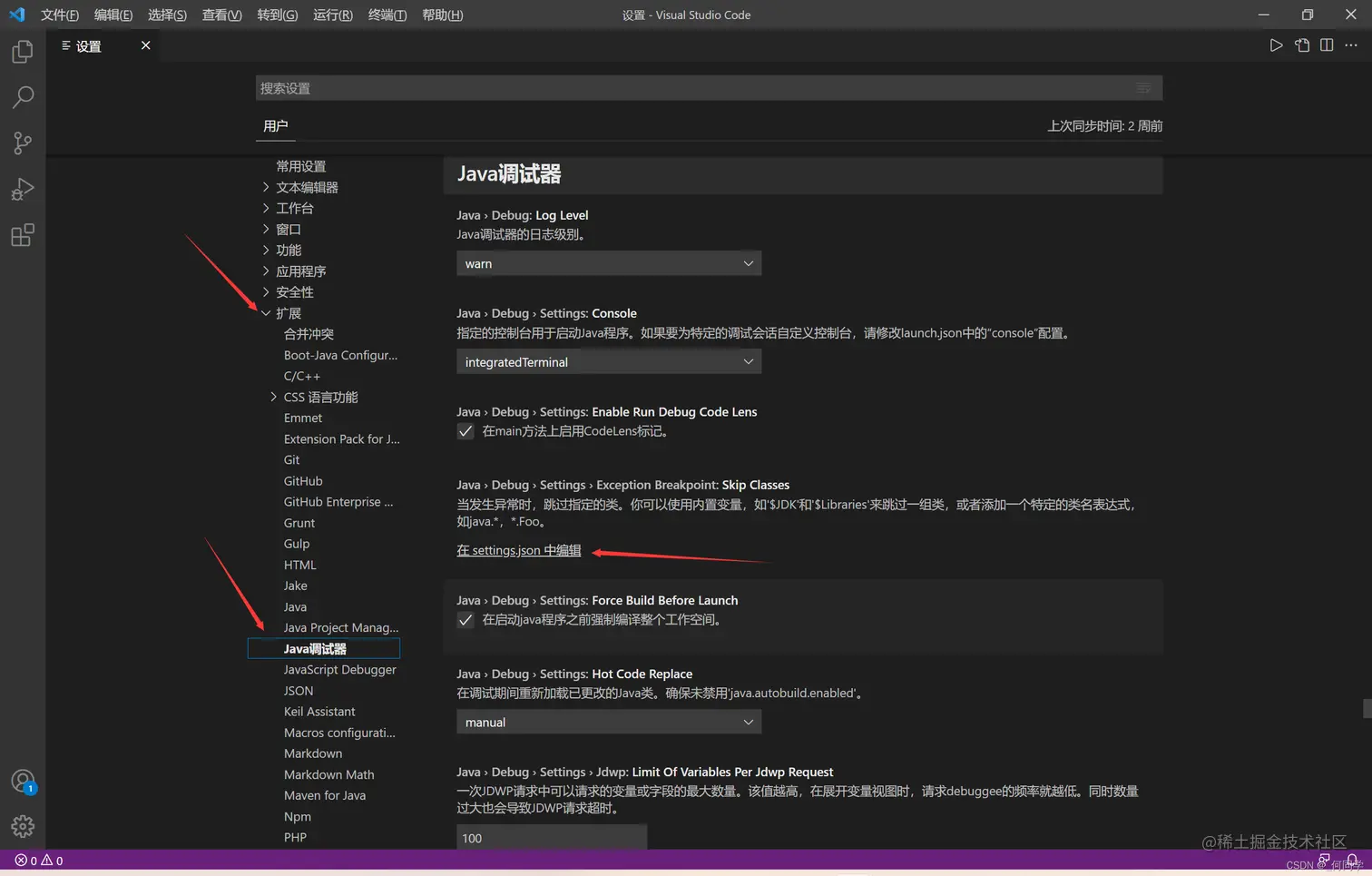Select GitHub Enterprise ... tree item
This screenshot has height=876, width=1372.
[338, 501]
